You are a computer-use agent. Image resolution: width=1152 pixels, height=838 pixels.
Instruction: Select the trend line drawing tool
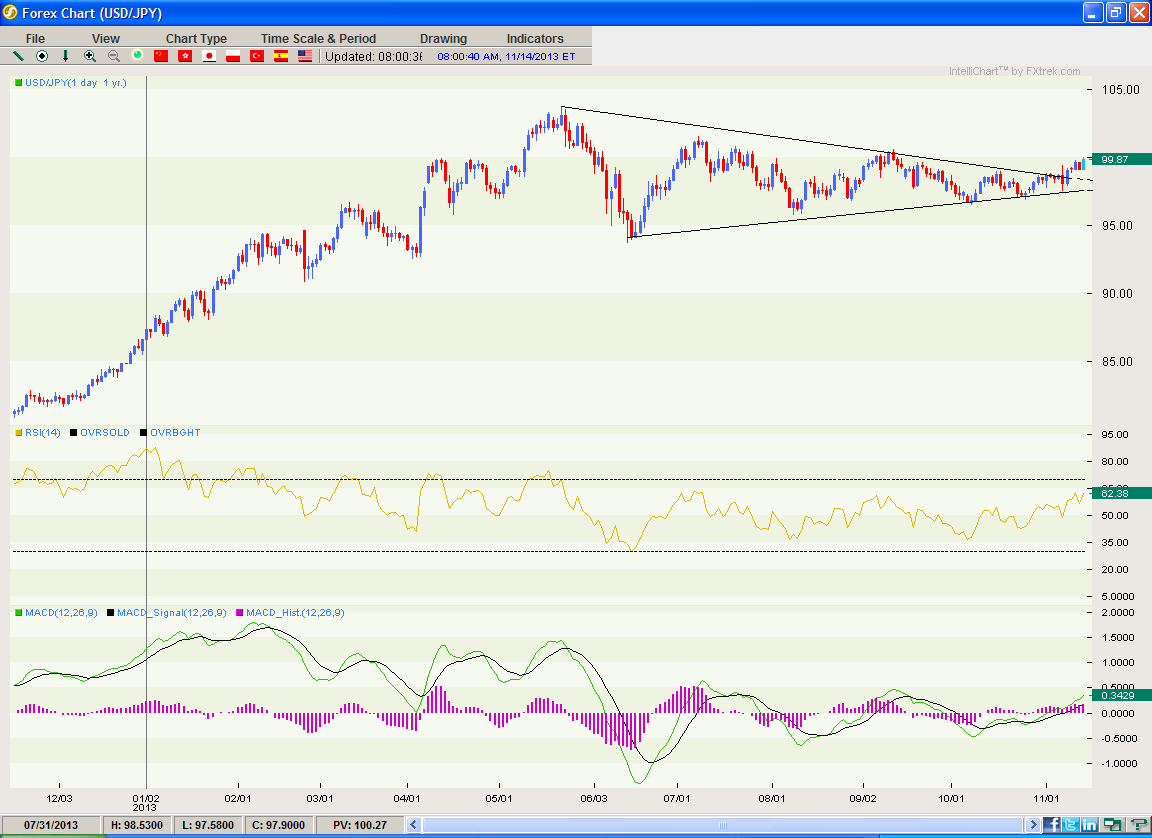pyautogui.click(x=18, y=56)
